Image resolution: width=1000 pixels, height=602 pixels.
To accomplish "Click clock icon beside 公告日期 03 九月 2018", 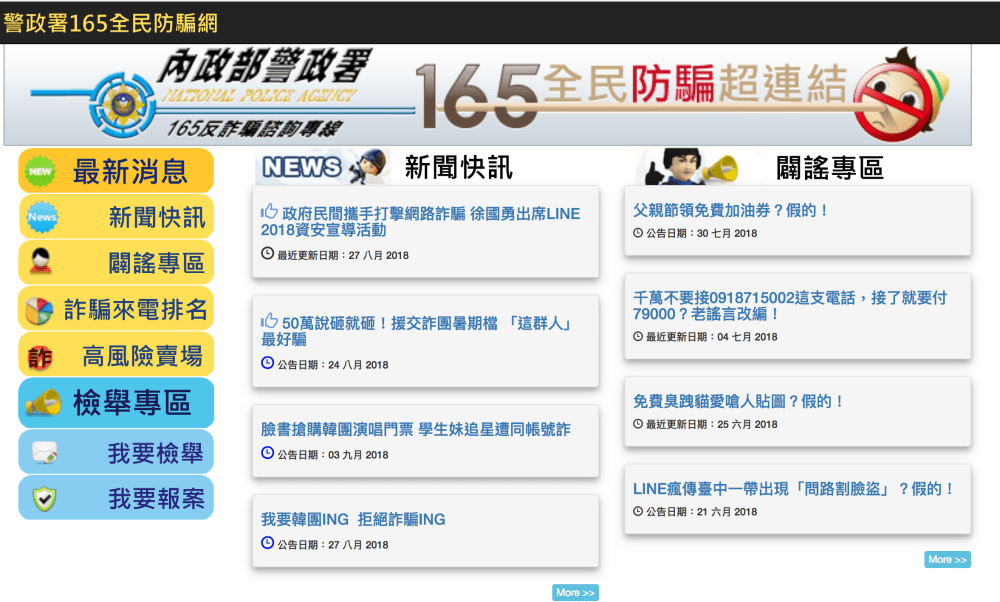I will click(267, 453).
